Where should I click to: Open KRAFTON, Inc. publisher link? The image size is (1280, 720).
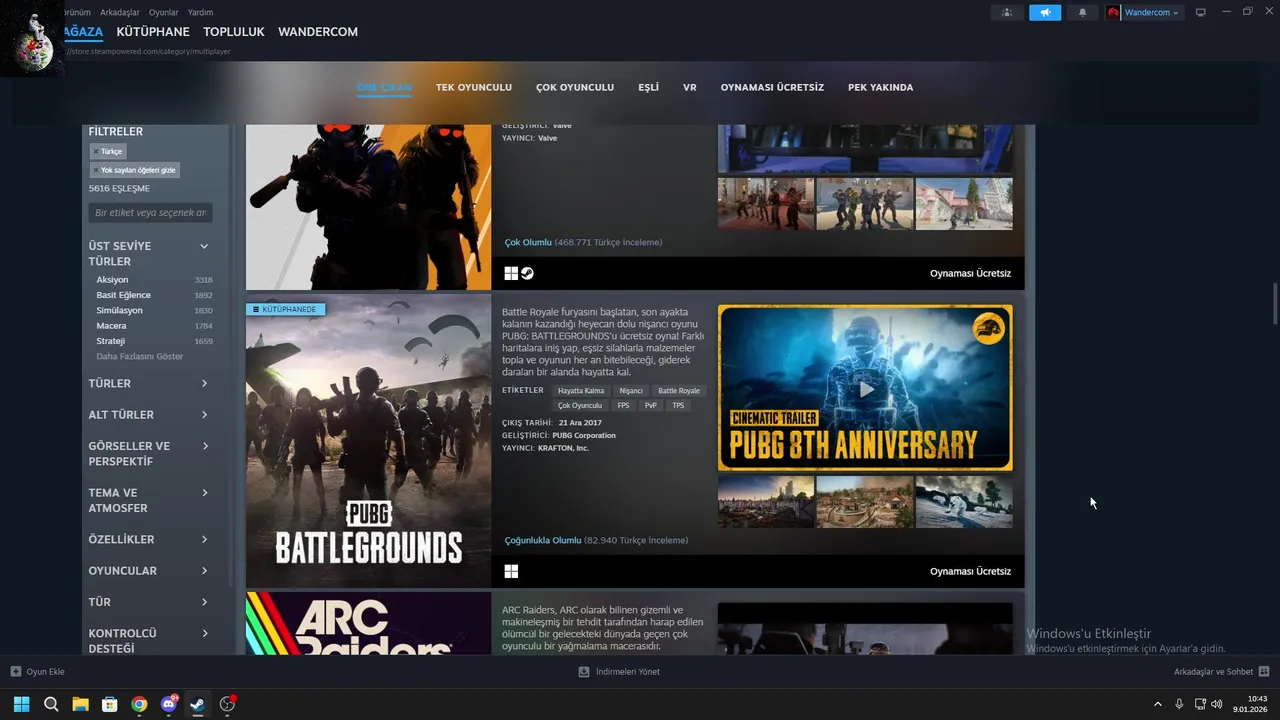563,448
